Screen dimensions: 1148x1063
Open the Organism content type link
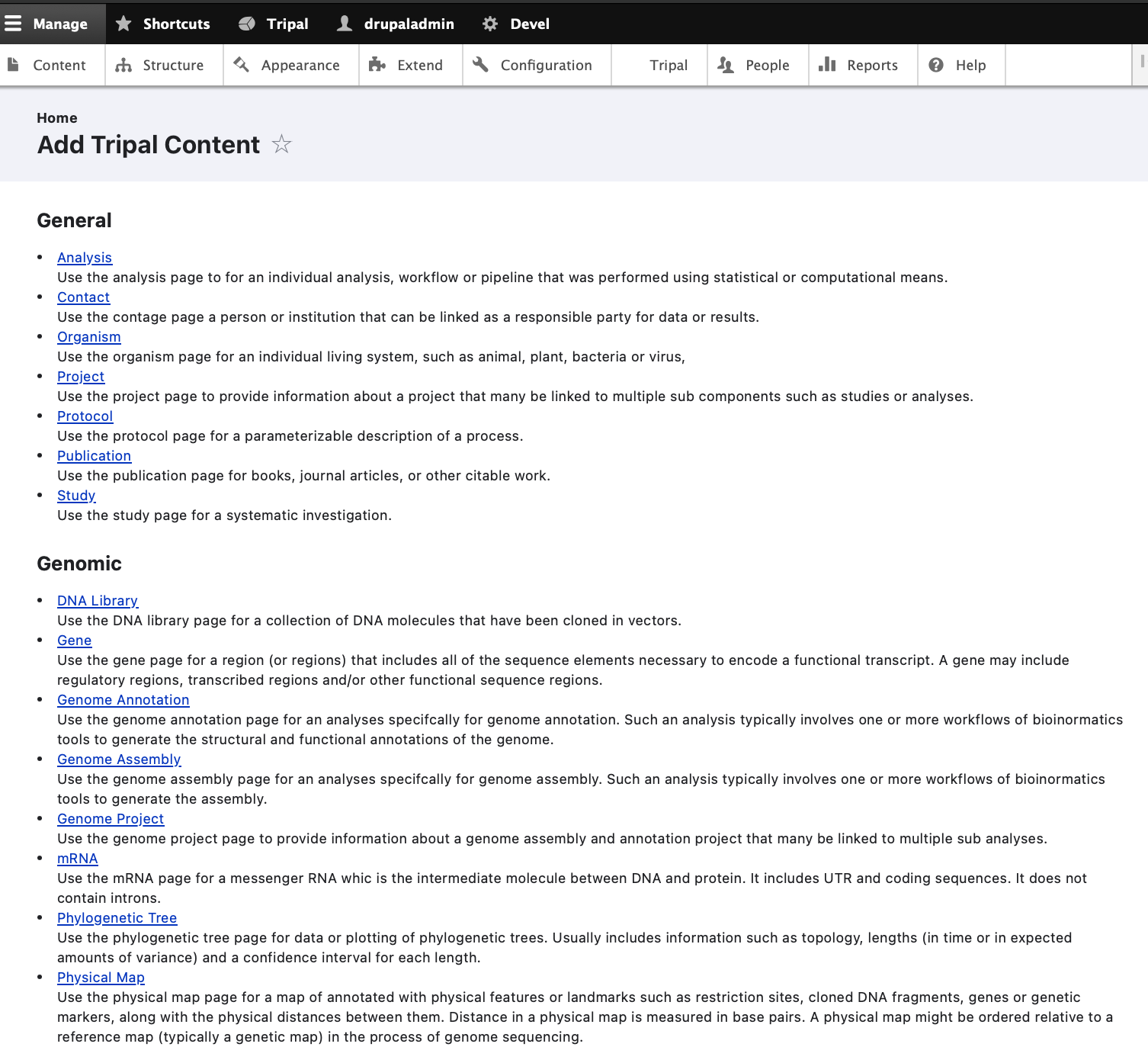coord(89,337)
